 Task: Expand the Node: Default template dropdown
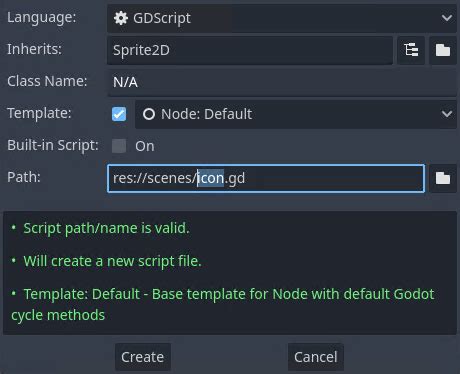coord(296,114)
